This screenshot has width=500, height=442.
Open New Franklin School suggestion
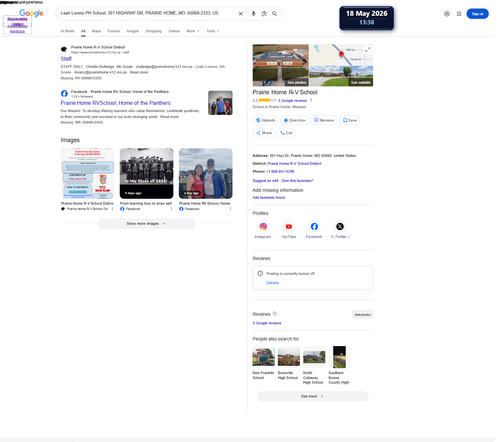263,363
